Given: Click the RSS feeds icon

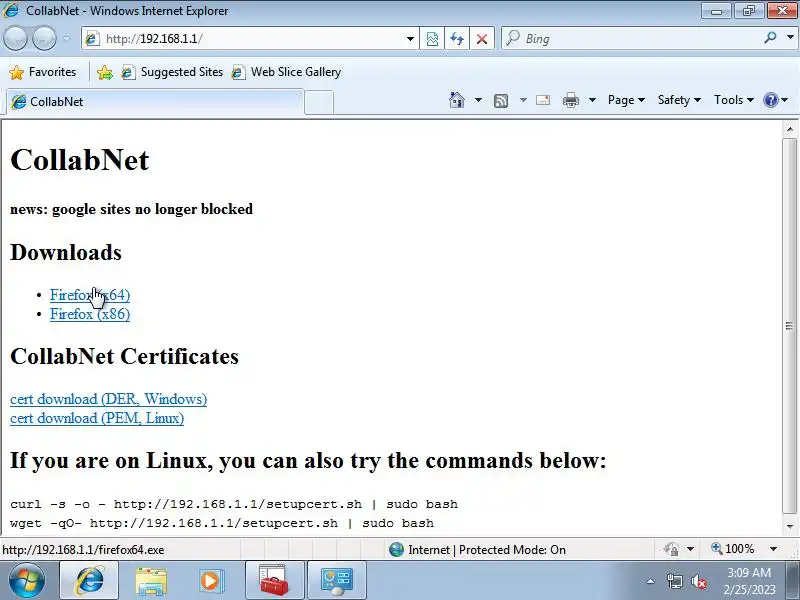Looking at the screenshot, I should [x=501, y=101].
